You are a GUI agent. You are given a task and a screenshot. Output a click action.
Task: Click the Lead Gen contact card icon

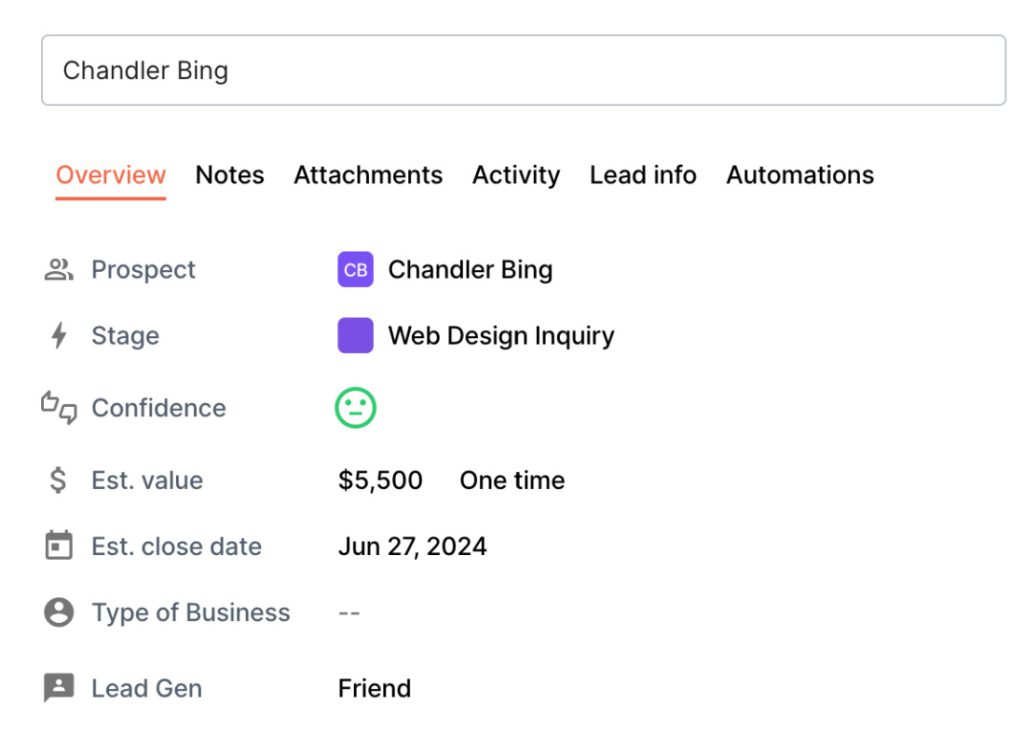click(59, 688)
